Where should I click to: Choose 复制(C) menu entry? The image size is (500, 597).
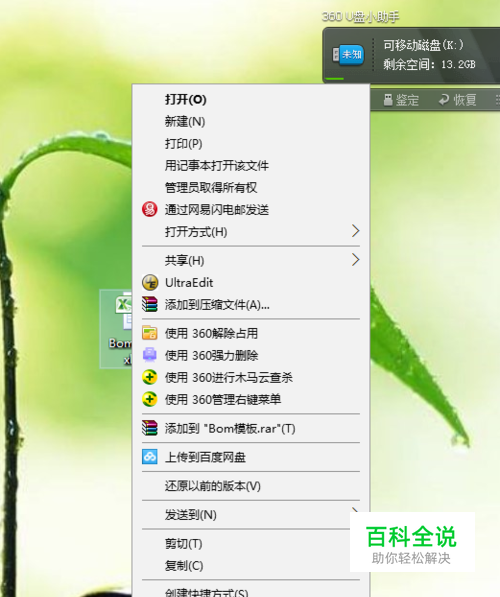[x=251, y=566]
